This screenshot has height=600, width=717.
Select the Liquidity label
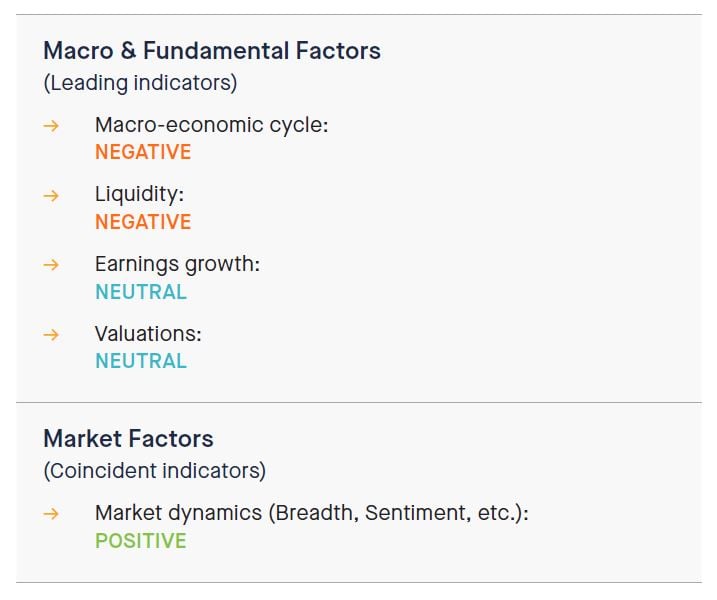139,195
